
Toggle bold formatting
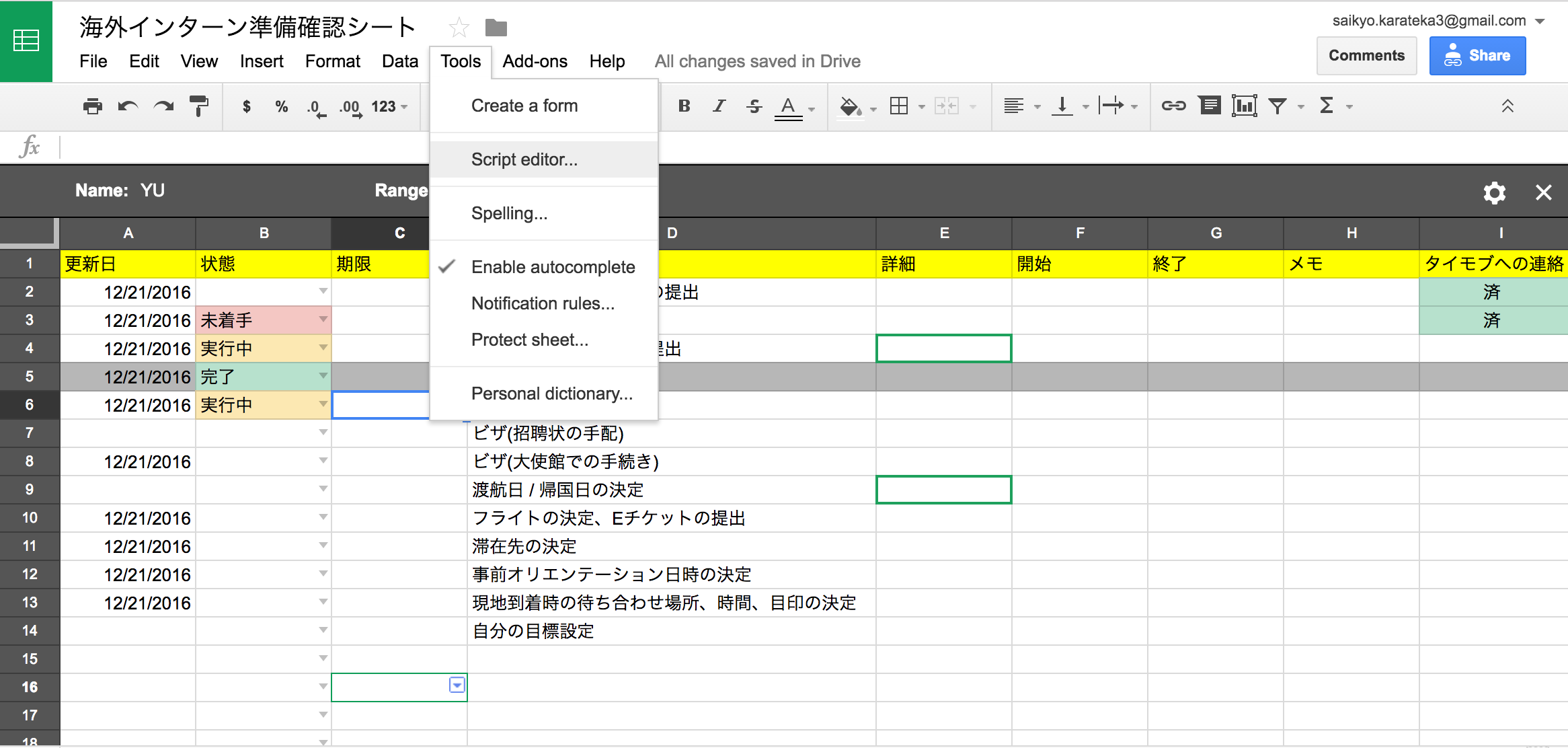pyautogui.click(x=684, y=106)
